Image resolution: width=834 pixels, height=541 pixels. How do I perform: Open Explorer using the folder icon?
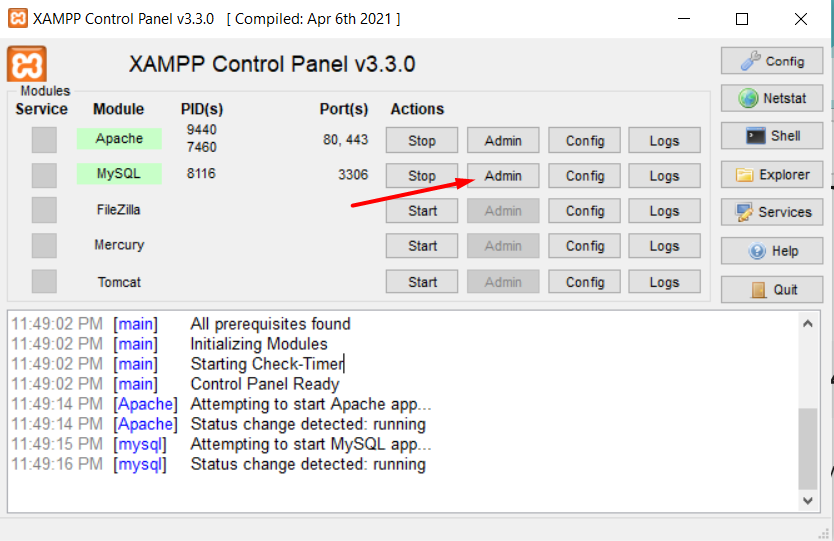(772, 174)
